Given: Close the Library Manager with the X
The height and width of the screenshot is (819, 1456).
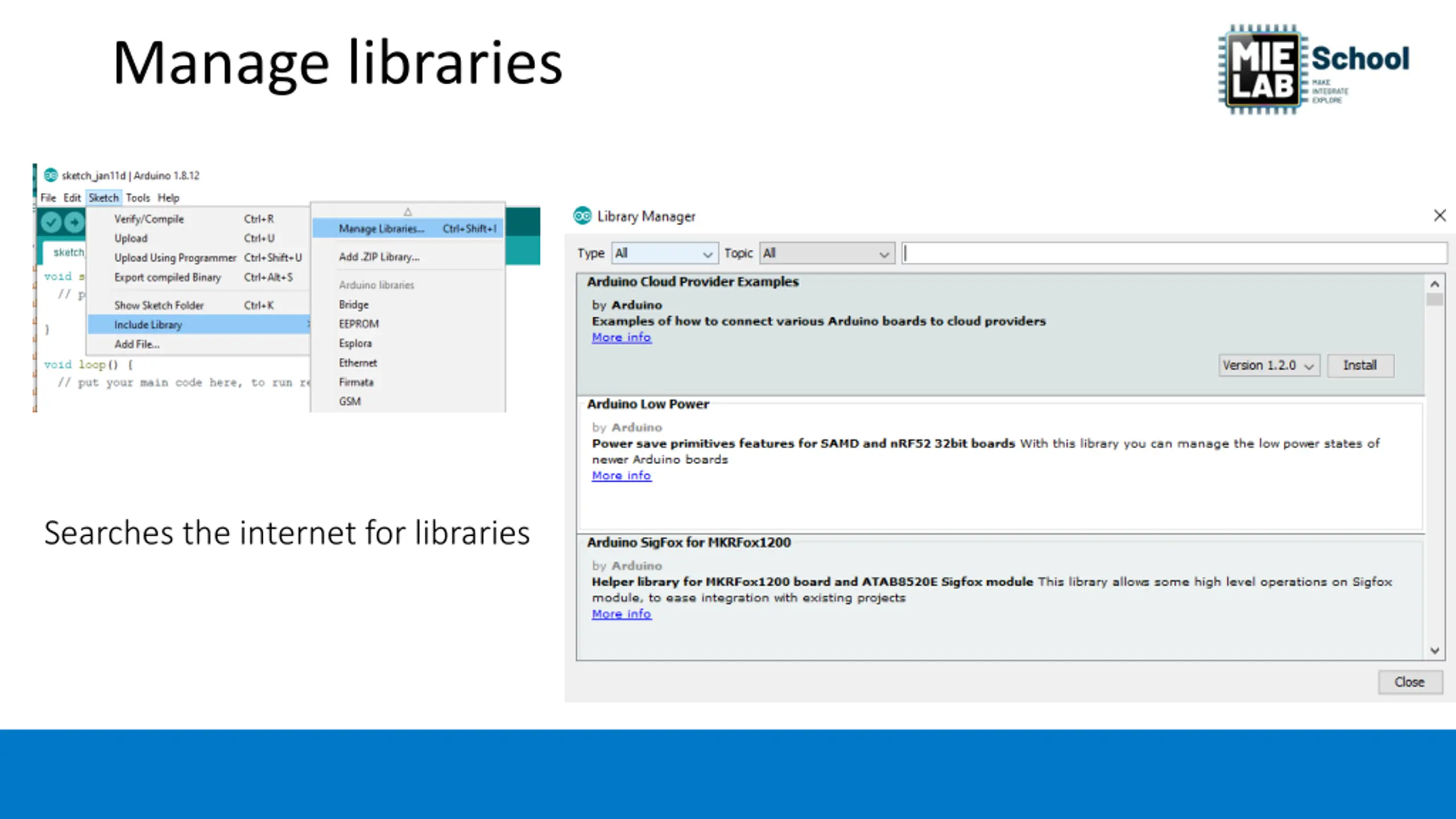Looking at the screenshot, I should click(x=1440, y=216).
